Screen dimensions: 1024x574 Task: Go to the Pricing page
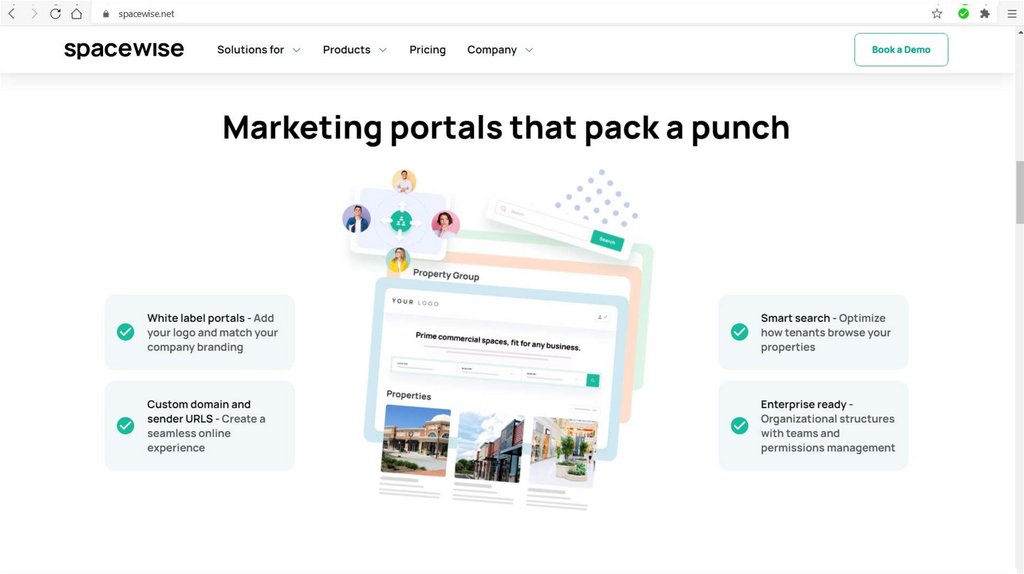(x=427, y=50)
